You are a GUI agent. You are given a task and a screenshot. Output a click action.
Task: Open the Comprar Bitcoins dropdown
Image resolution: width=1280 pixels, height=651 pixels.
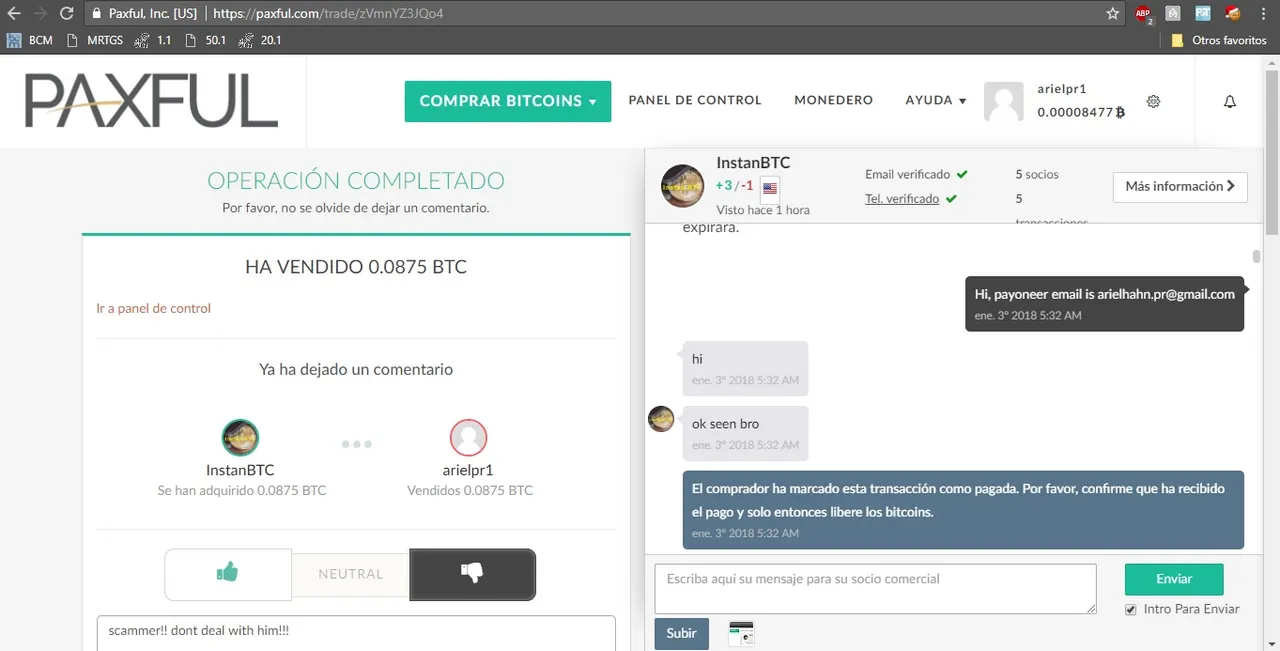[508, 101]
